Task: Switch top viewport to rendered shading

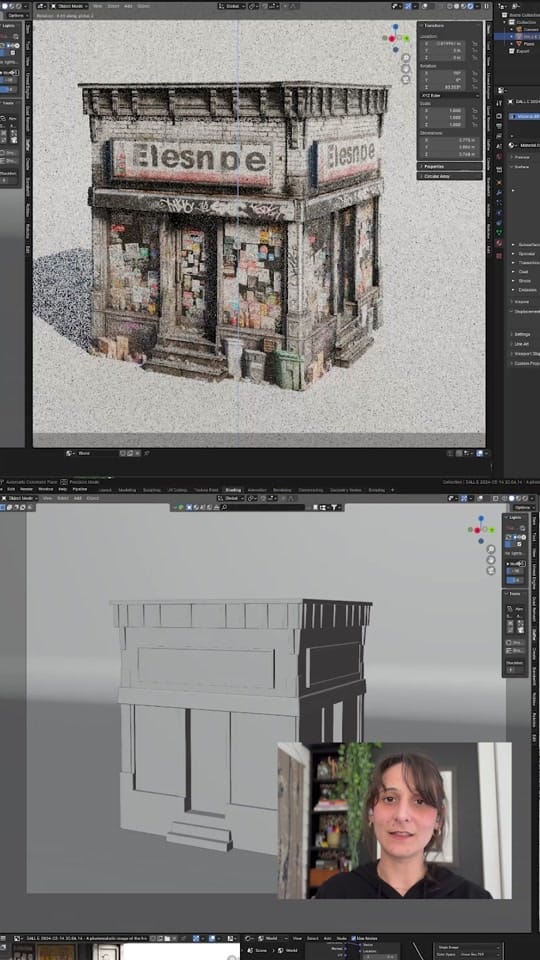Action: [x=470, y=6]
